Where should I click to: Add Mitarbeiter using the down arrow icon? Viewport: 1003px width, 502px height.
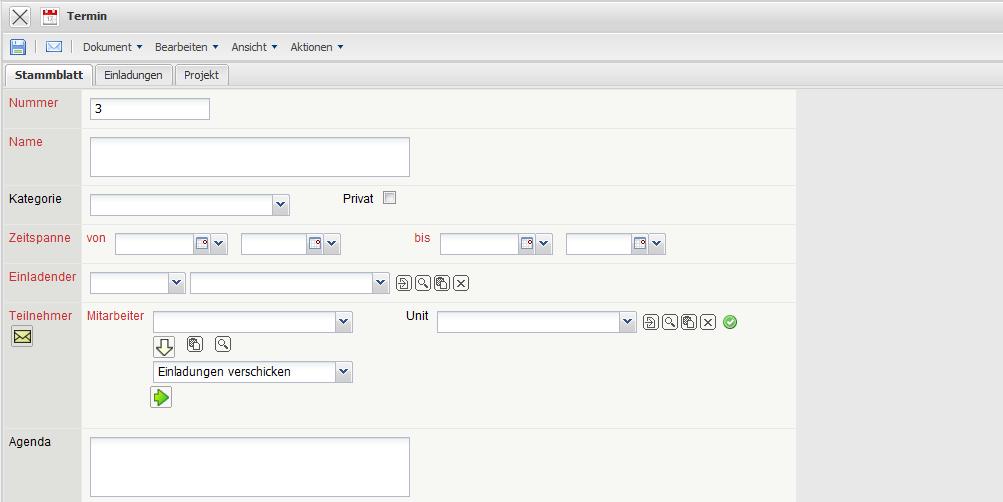(x=164, y=347)
